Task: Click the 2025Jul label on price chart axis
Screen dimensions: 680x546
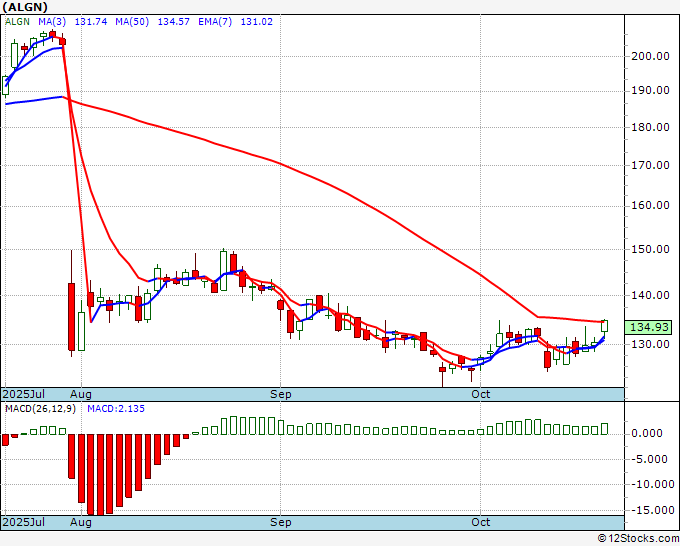Action: pyautogui.click(x=23, y=394)
